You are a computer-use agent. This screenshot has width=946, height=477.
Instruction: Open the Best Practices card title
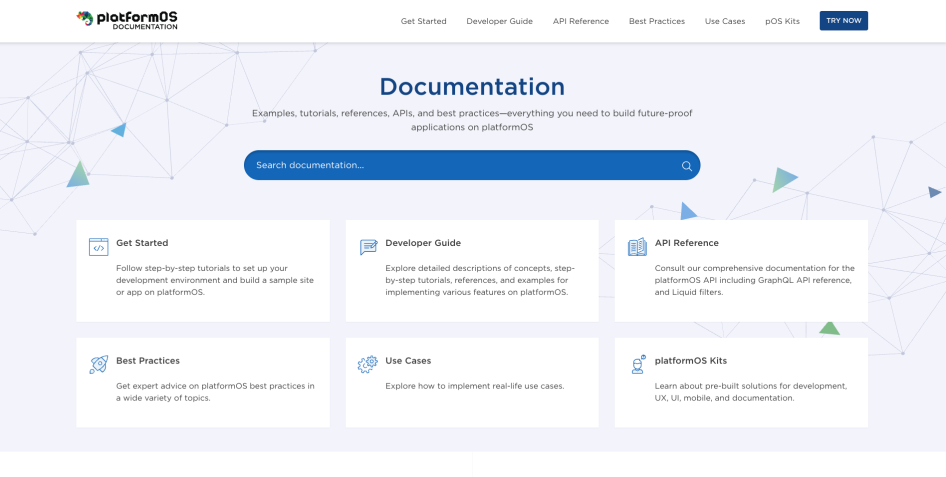(x=148, y=361)
